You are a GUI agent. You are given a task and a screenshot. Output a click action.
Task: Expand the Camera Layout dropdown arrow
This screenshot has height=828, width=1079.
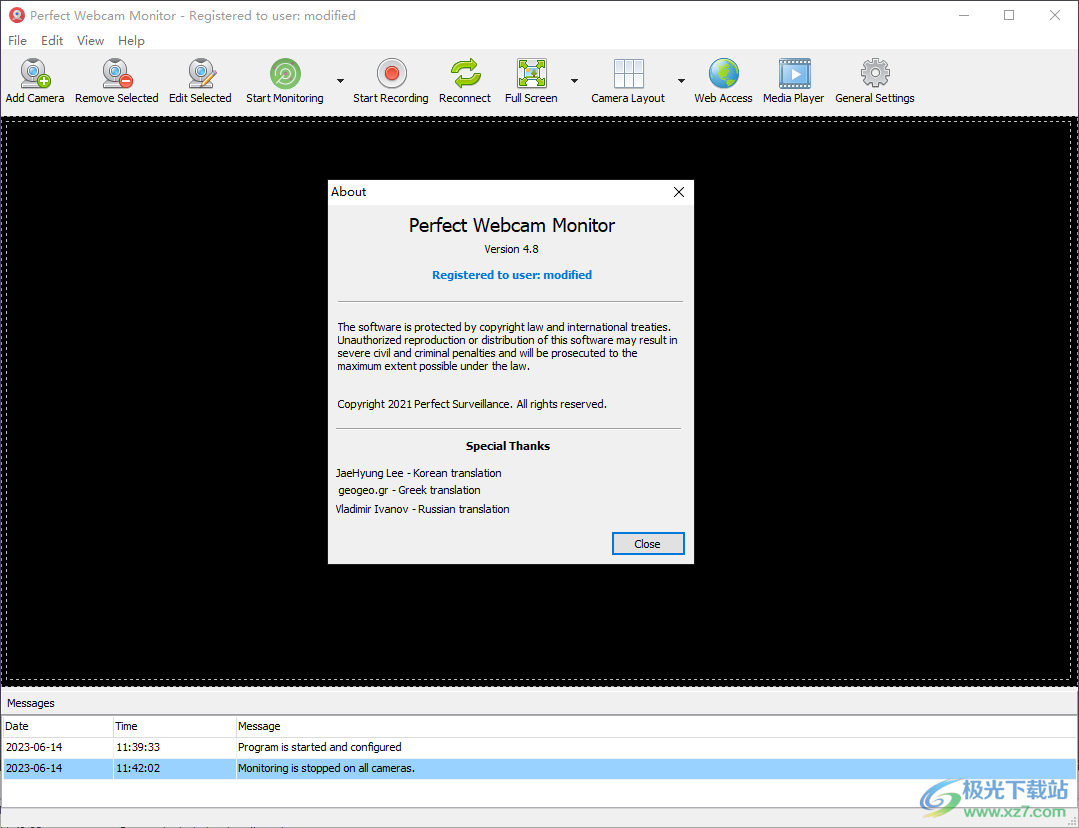coord(681,81)
